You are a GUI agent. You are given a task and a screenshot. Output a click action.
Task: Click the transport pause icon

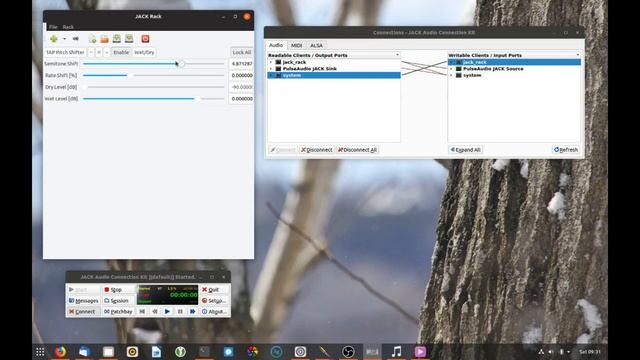click(180, 311)
